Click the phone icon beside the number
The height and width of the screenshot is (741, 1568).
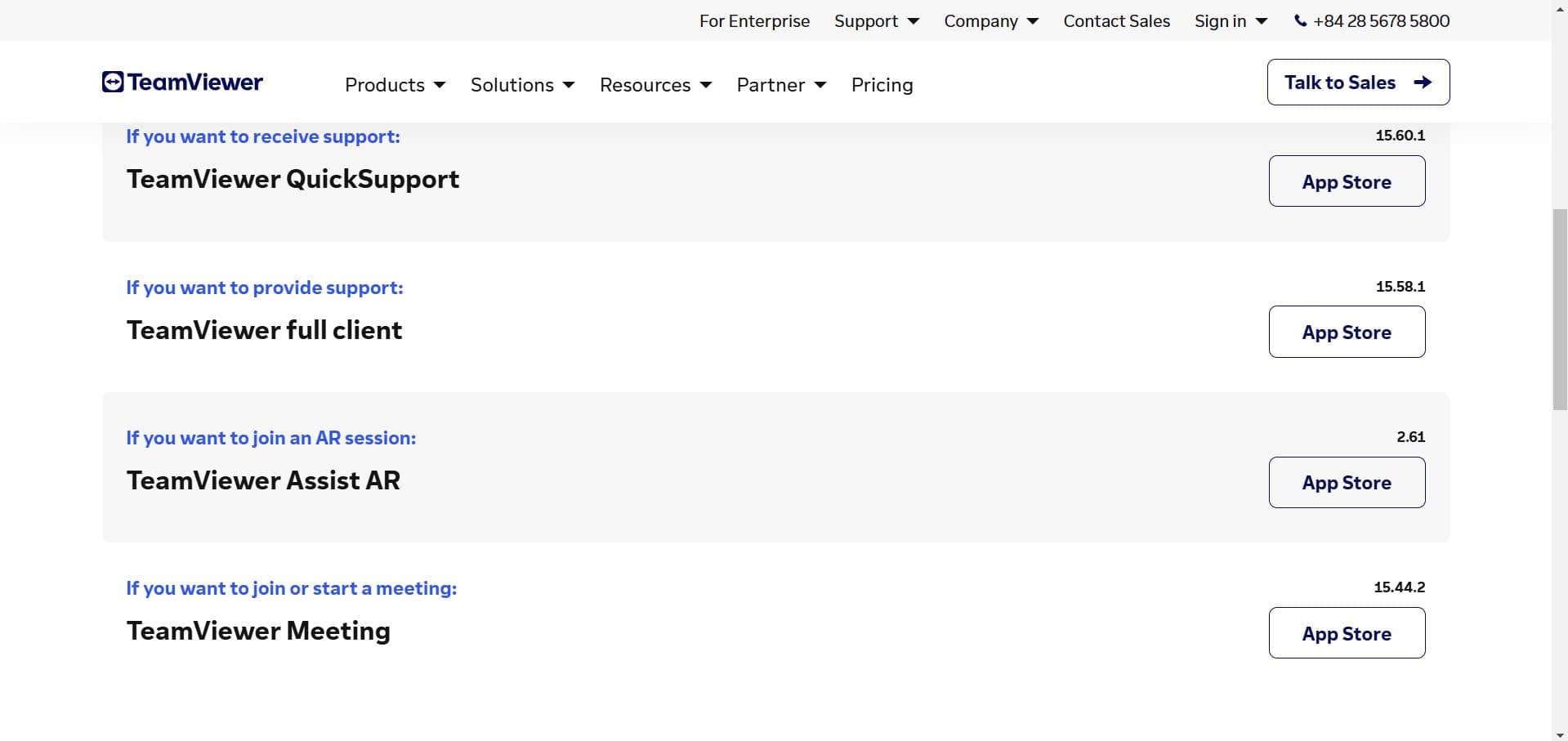[x=1300, y=21]
